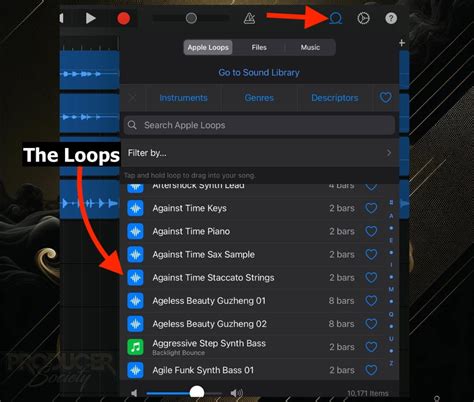Switch to the Music tab
474x402 pixels.
click(x=310, y=47)
